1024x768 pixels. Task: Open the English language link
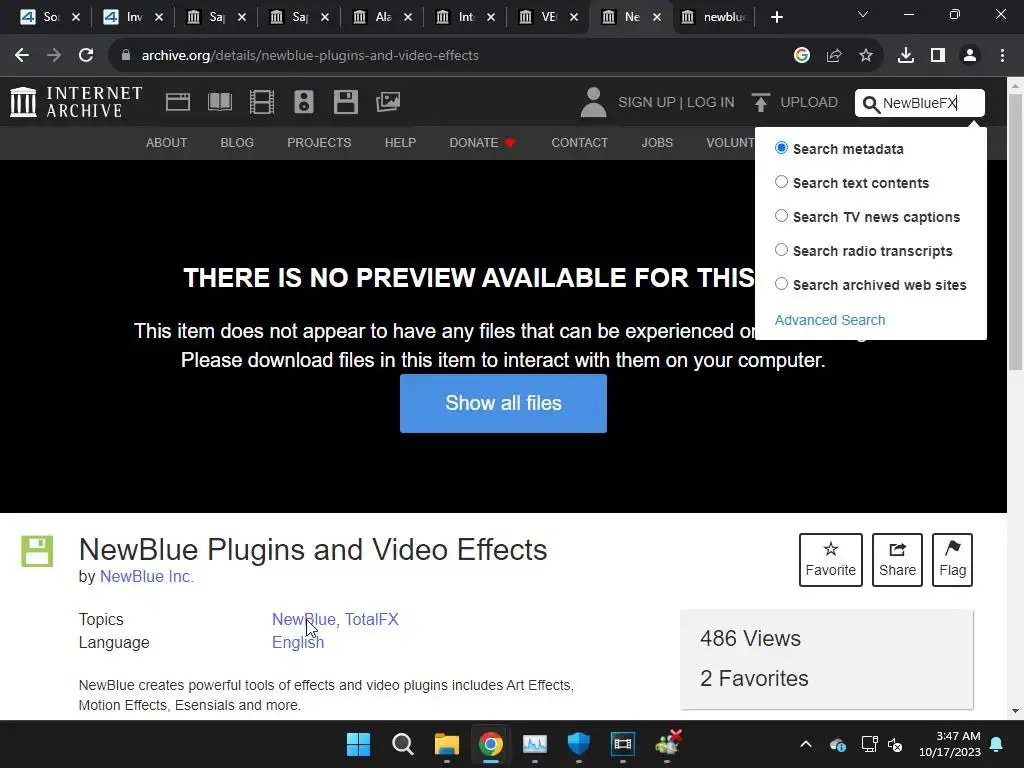298,643
